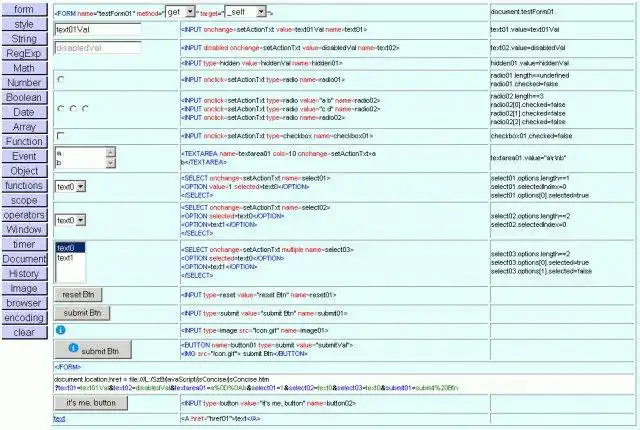
Task: Select the third radio02 radio button
Action: [x=85, y=109]
